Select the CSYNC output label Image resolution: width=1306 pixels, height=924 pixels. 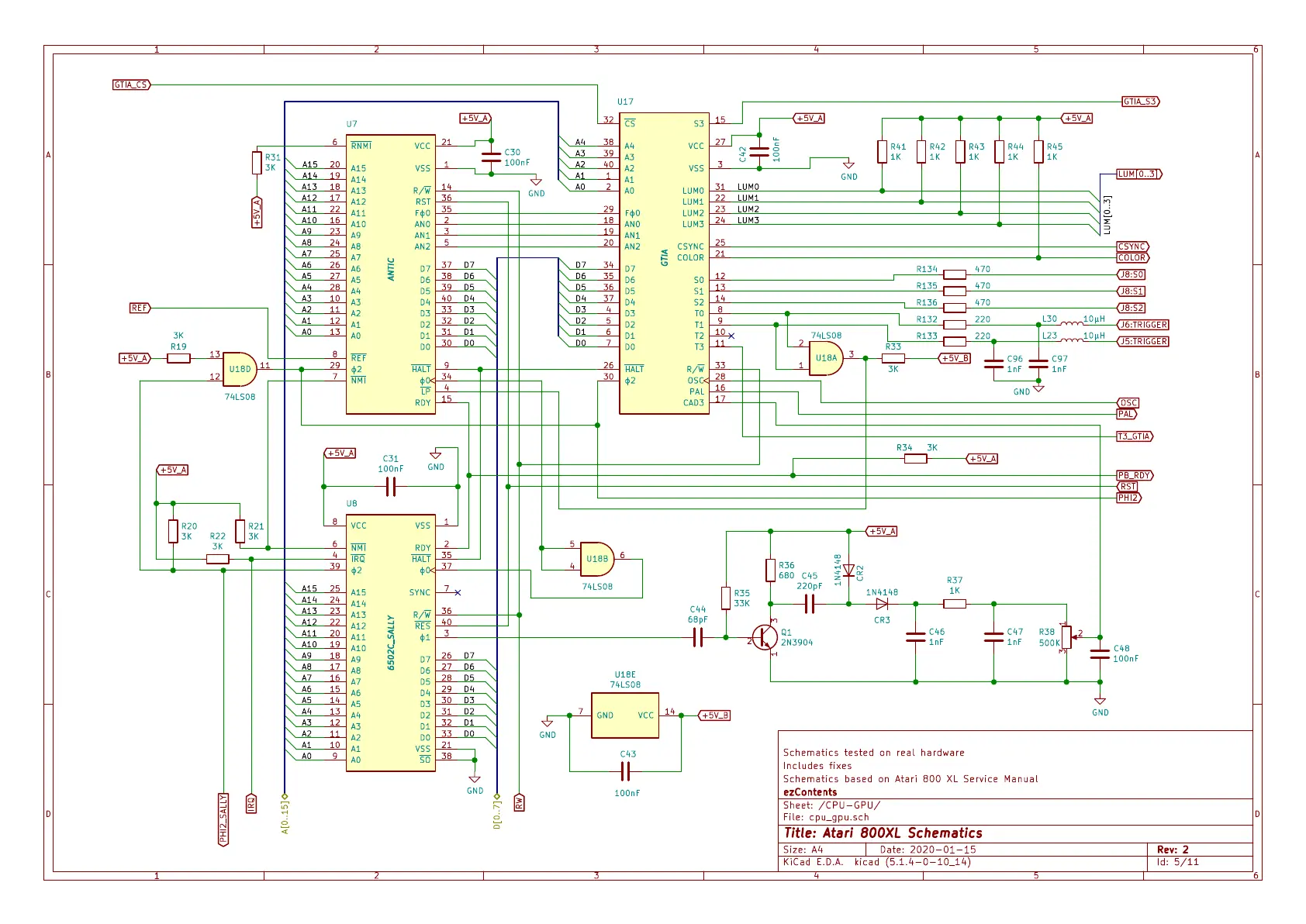pos(1133,247)
